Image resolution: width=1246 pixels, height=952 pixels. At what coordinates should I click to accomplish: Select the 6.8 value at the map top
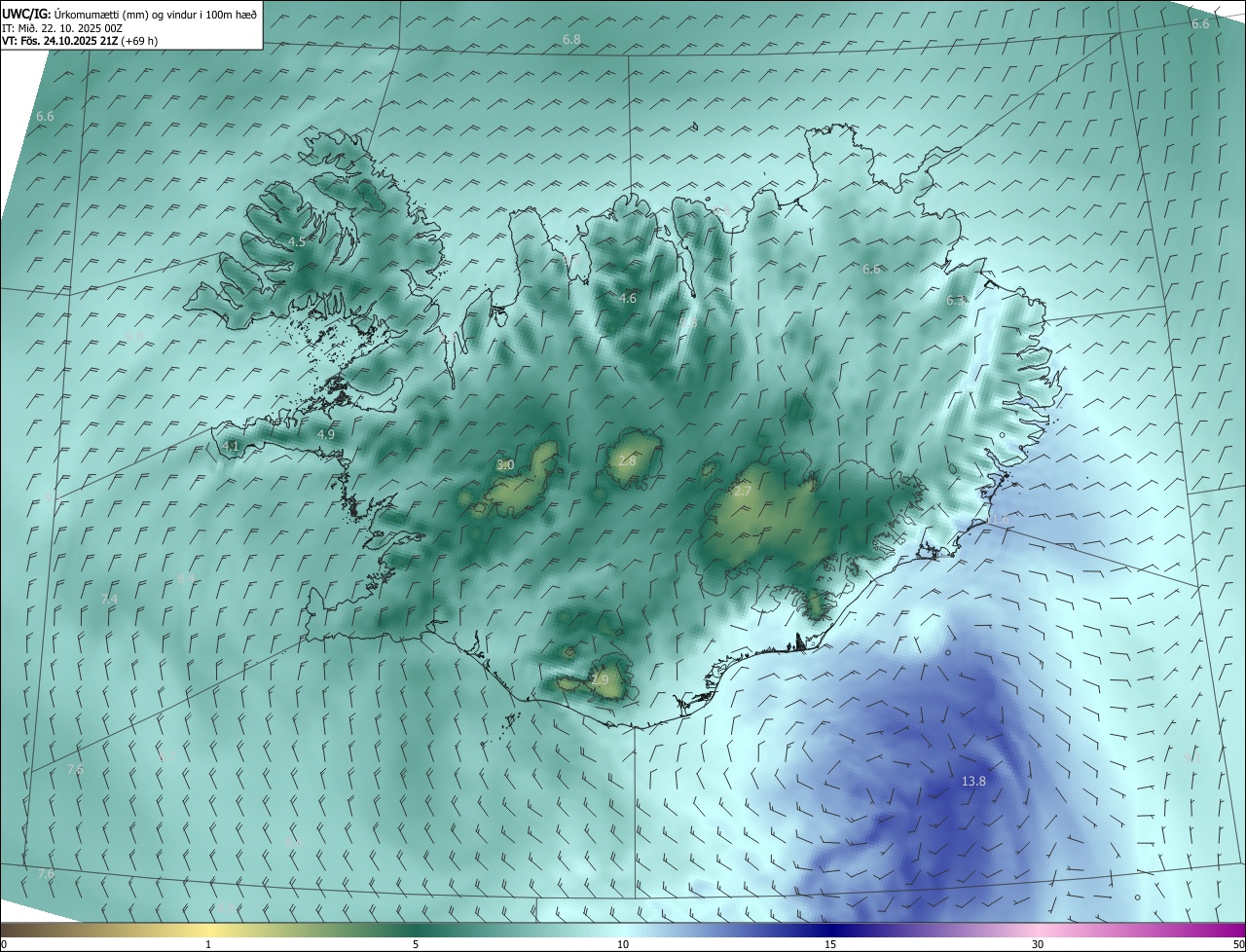point(571,39)
